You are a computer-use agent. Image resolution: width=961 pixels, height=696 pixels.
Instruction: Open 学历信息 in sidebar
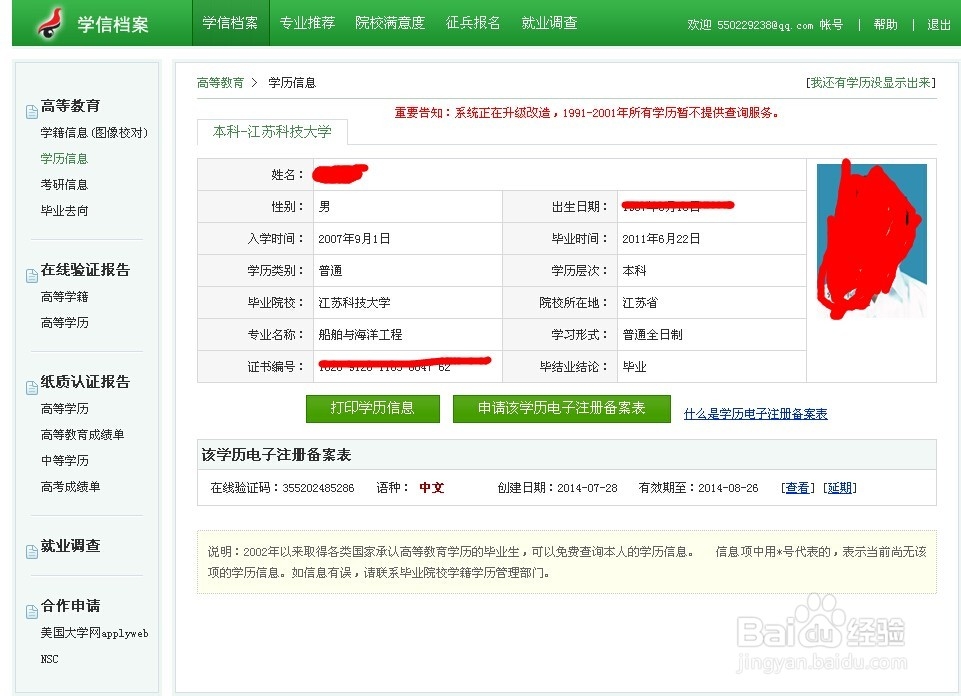click(64, 159)
